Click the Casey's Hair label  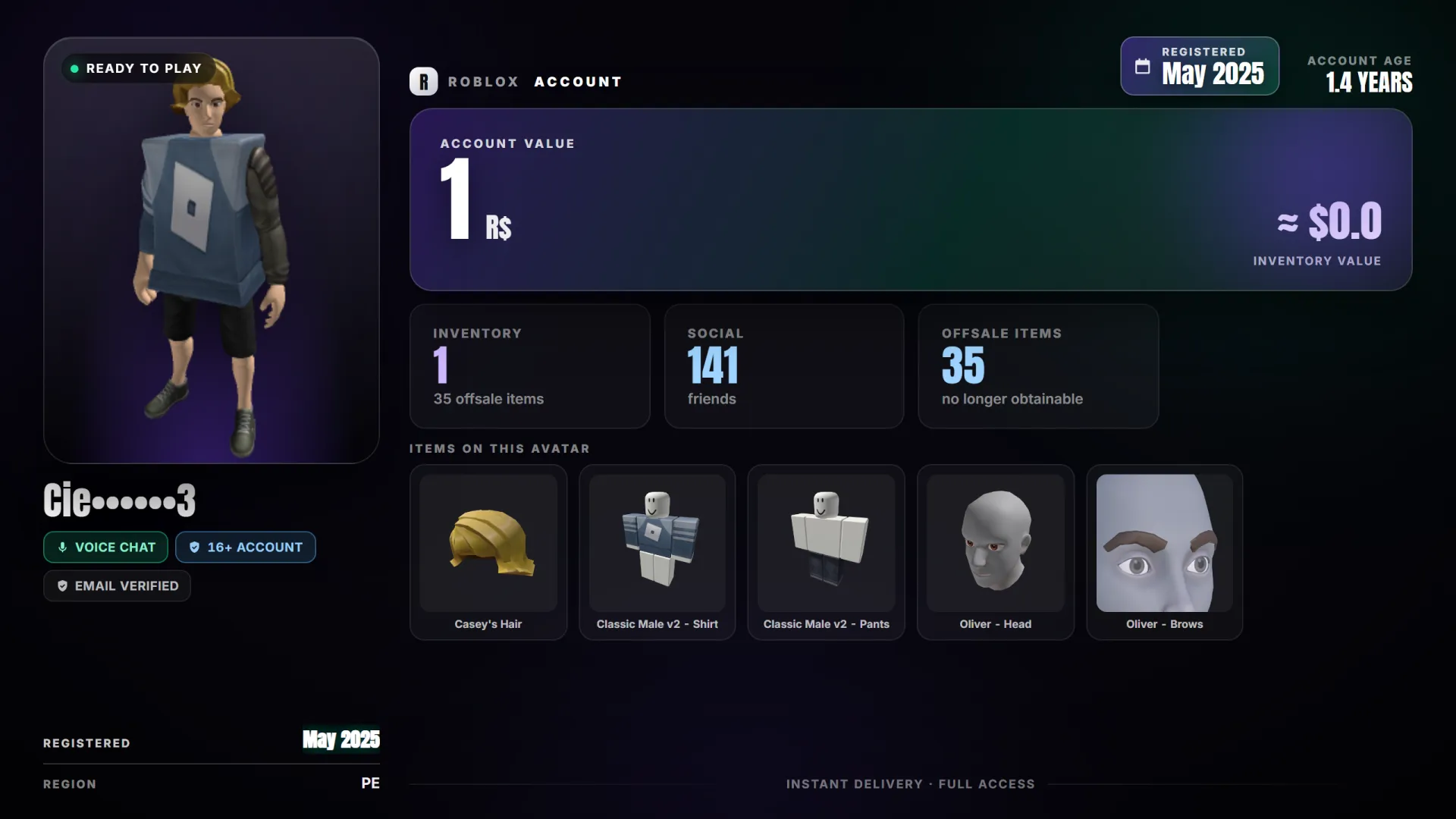pos(488,624)
